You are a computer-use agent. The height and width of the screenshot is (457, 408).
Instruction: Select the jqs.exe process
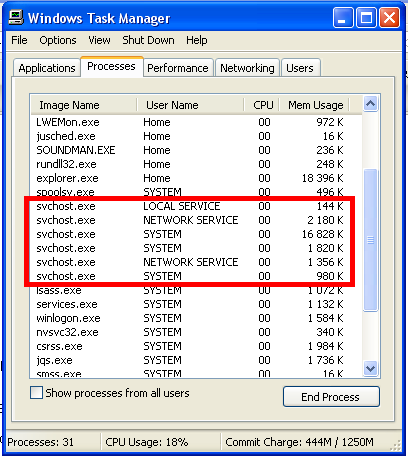pos(196,360)
